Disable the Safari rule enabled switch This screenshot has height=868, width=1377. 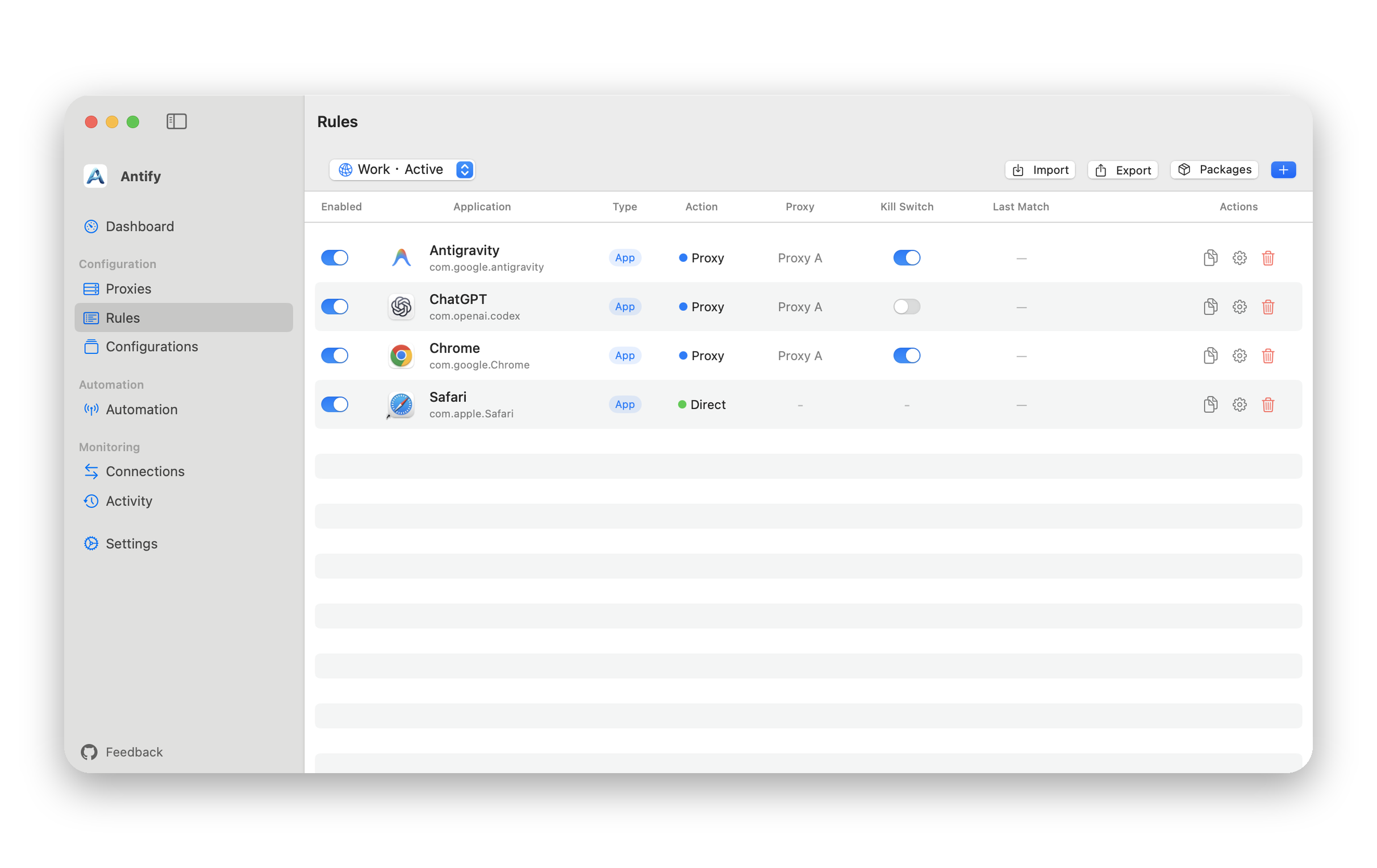(335, 404)
